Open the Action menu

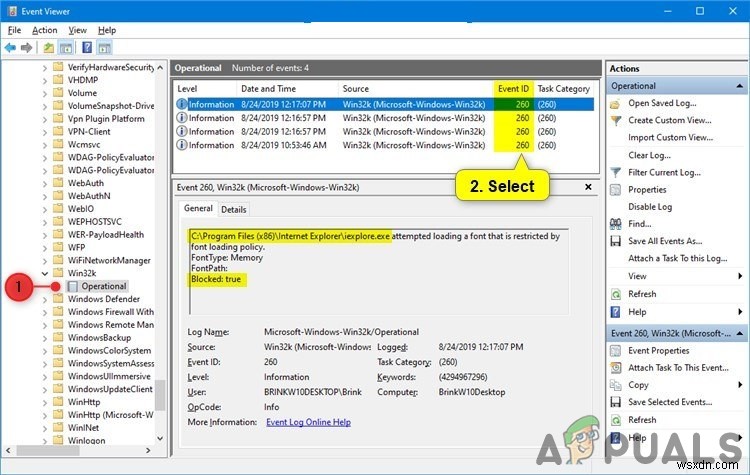[x=44, y=30]
